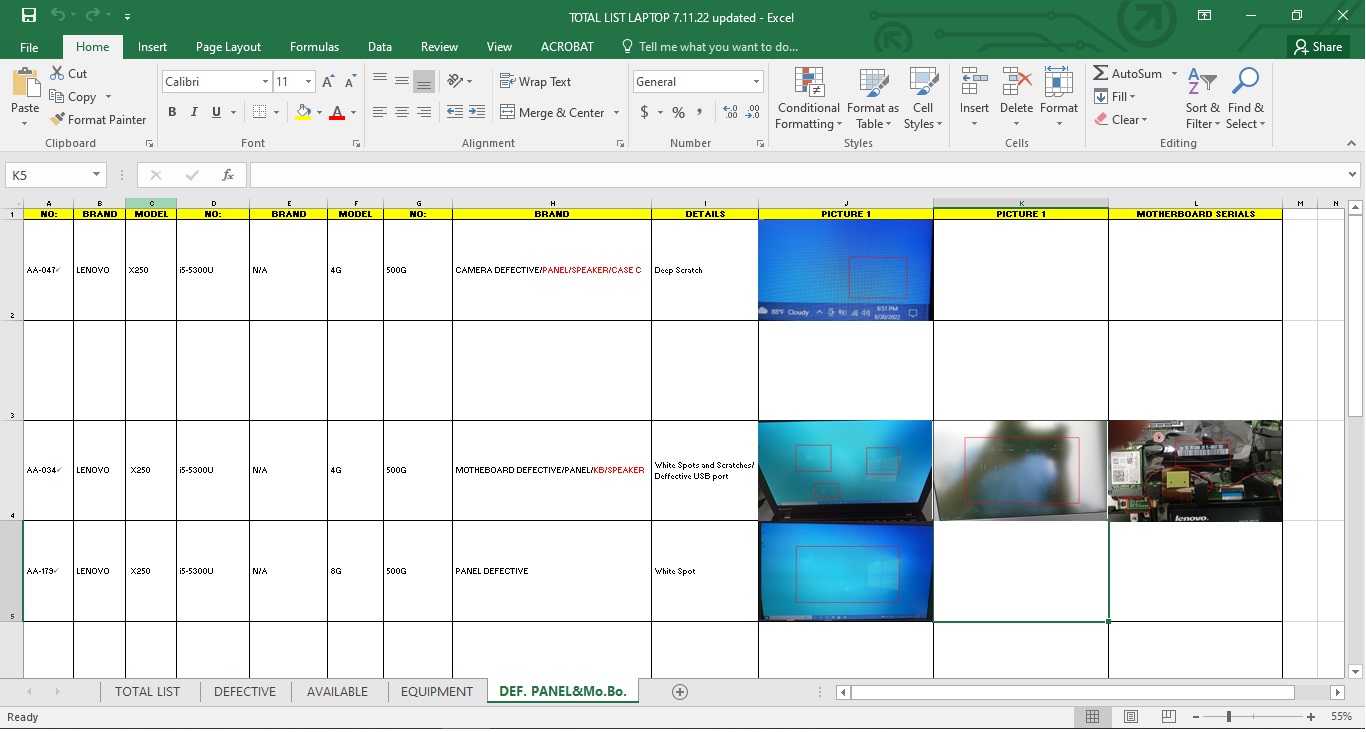Image resolution: width=1366 pixels, height=732 pixels.
Task: Switch to the Insert ribbon tab
Action: click(152, 47)
